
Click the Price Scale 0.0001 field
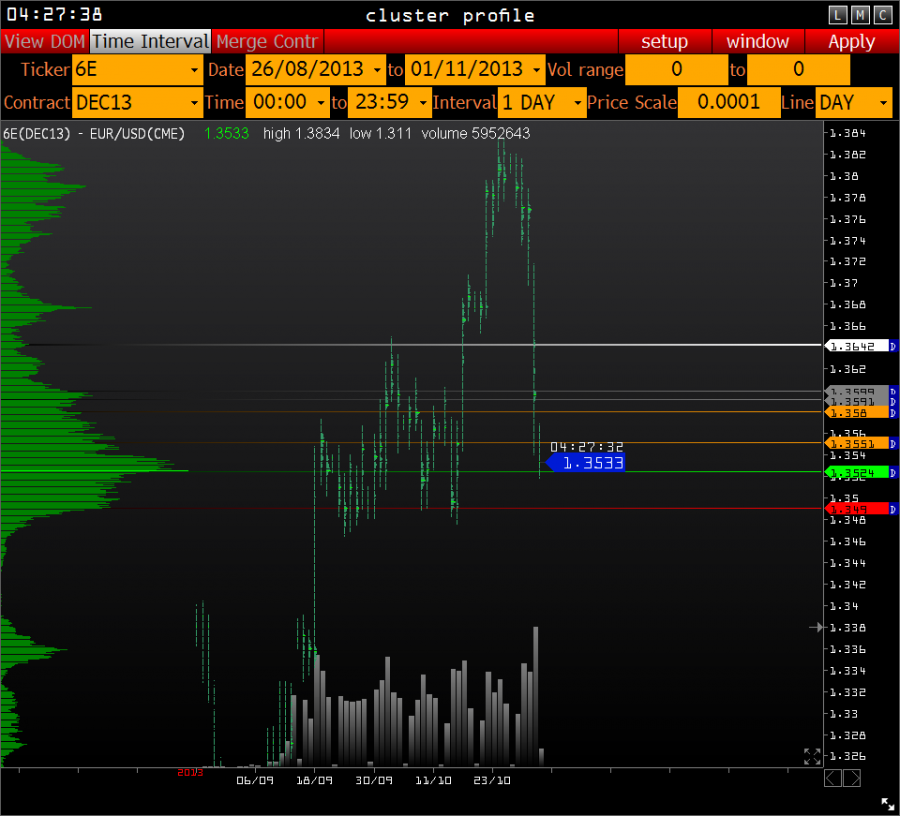[x=728, y=103]
